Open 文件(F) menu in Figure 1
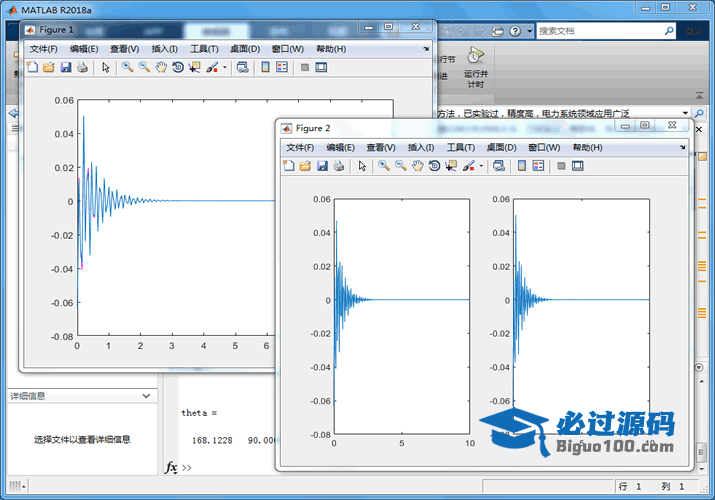This screenshot has width=715, height=500. pyautogui.click(x=44, y=49)
